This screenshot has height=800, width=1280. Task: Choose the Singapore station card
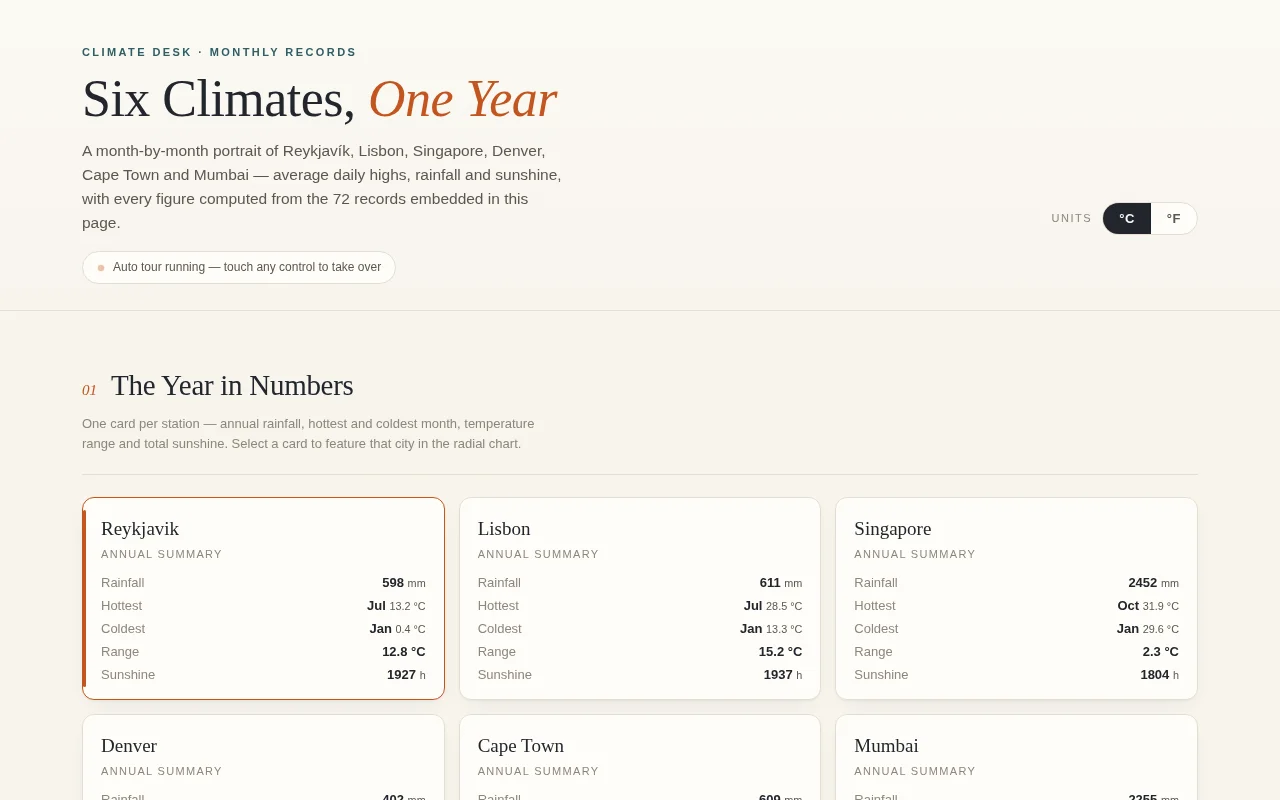tap(1016, 598)
